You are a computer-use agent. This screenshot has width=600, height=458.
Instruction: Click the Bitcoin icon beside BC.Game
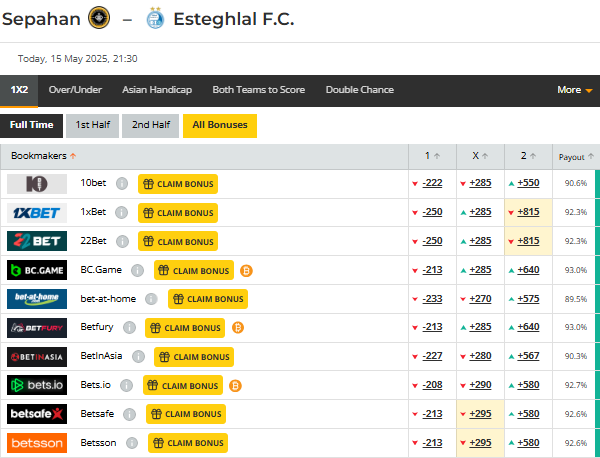(x=246, y=271)
